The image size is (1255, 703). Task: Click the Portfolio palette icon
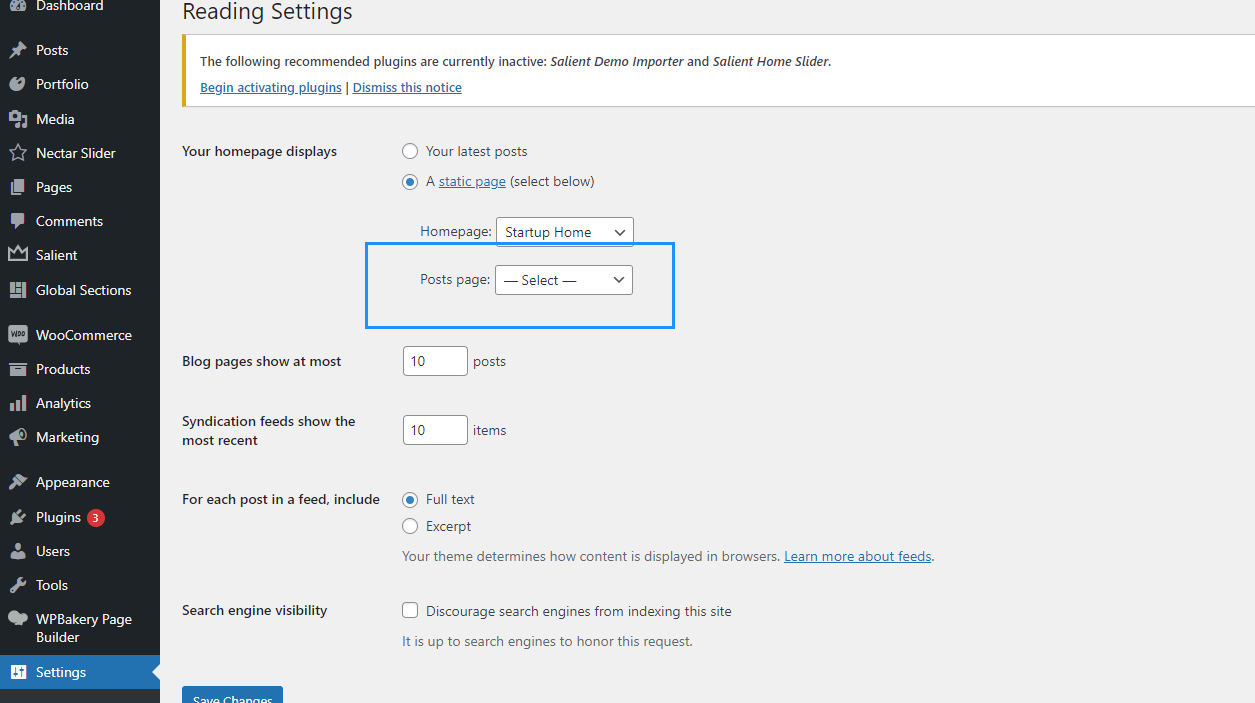point(17,84)
